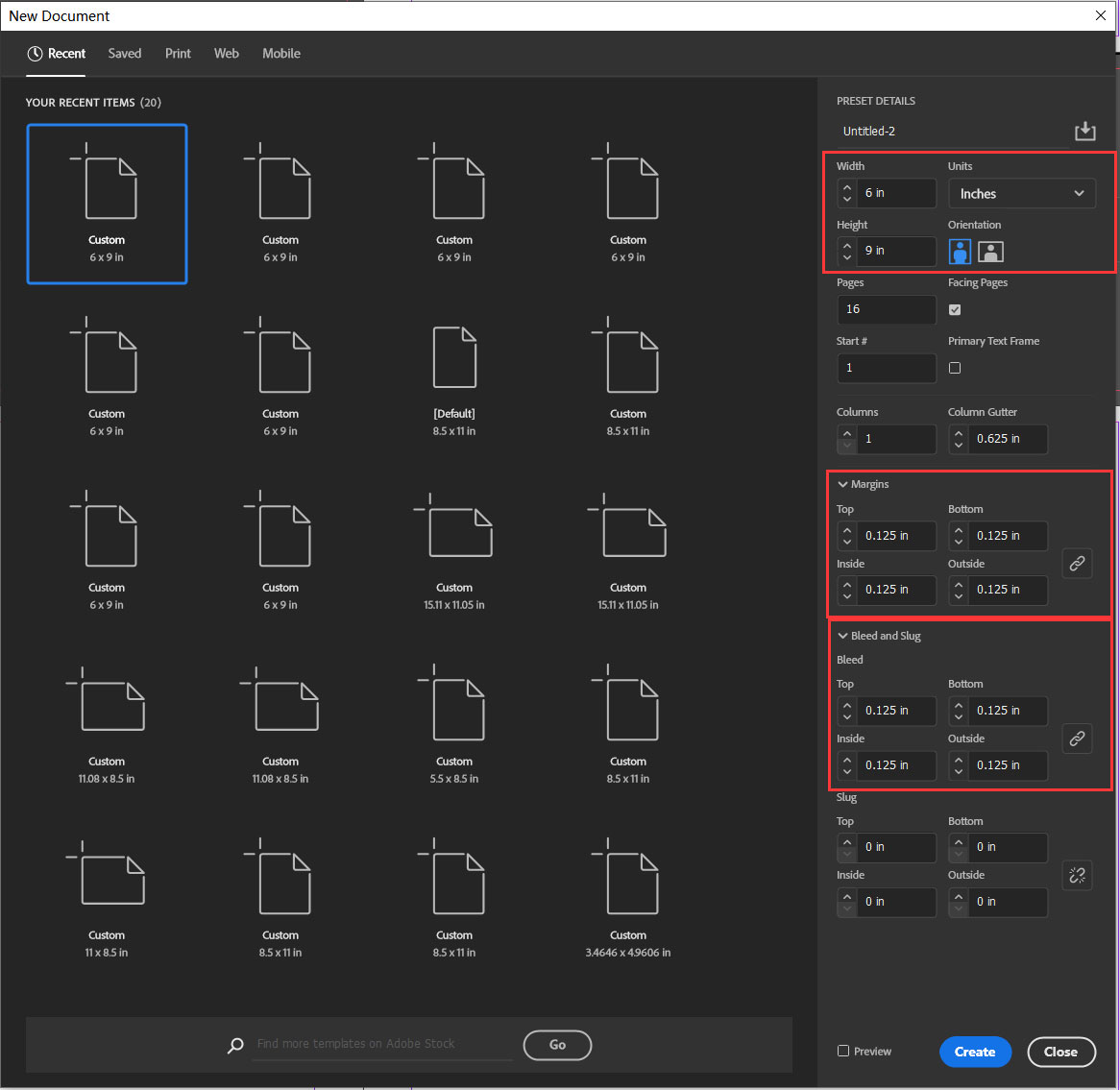Increase the Bleed Bottom stepper

pyautogui.click(x=959, y=704)
